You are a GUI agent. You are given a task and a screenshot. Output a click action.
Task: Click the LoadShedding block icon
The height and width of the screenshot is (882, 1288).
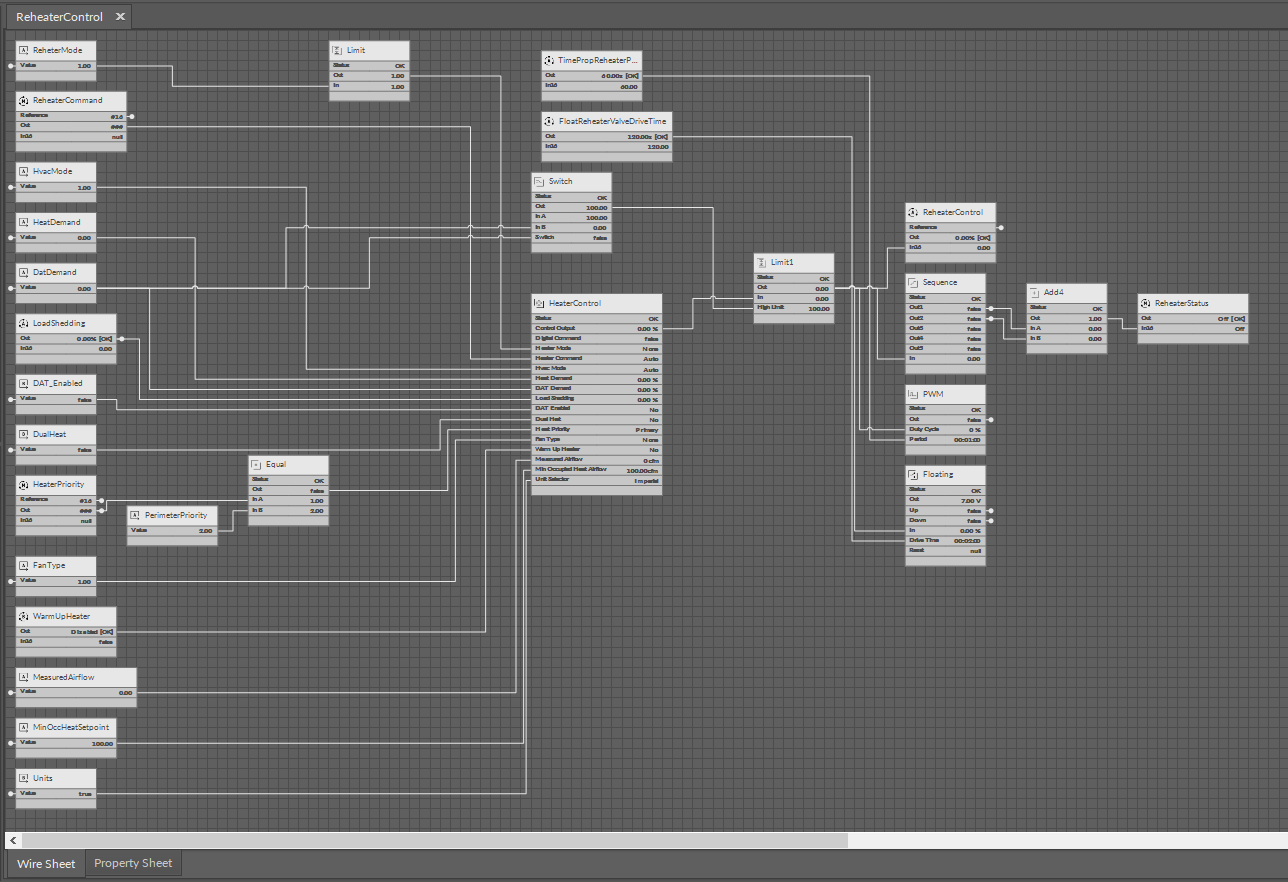pyautogui.click(x=24, y=324)
